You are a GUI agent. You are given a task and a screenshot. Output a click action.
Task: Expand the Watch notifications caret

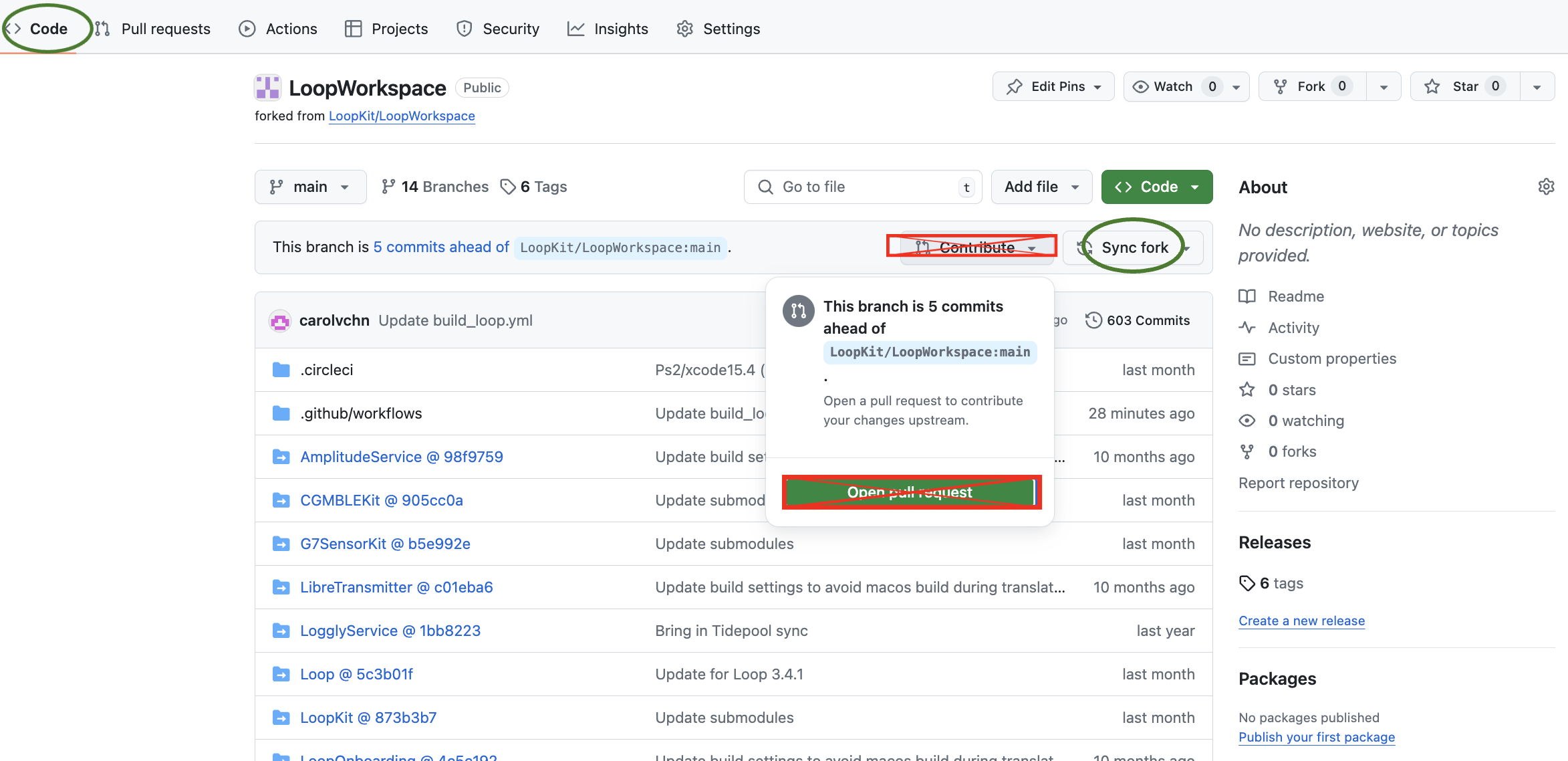pos(1236,87)
